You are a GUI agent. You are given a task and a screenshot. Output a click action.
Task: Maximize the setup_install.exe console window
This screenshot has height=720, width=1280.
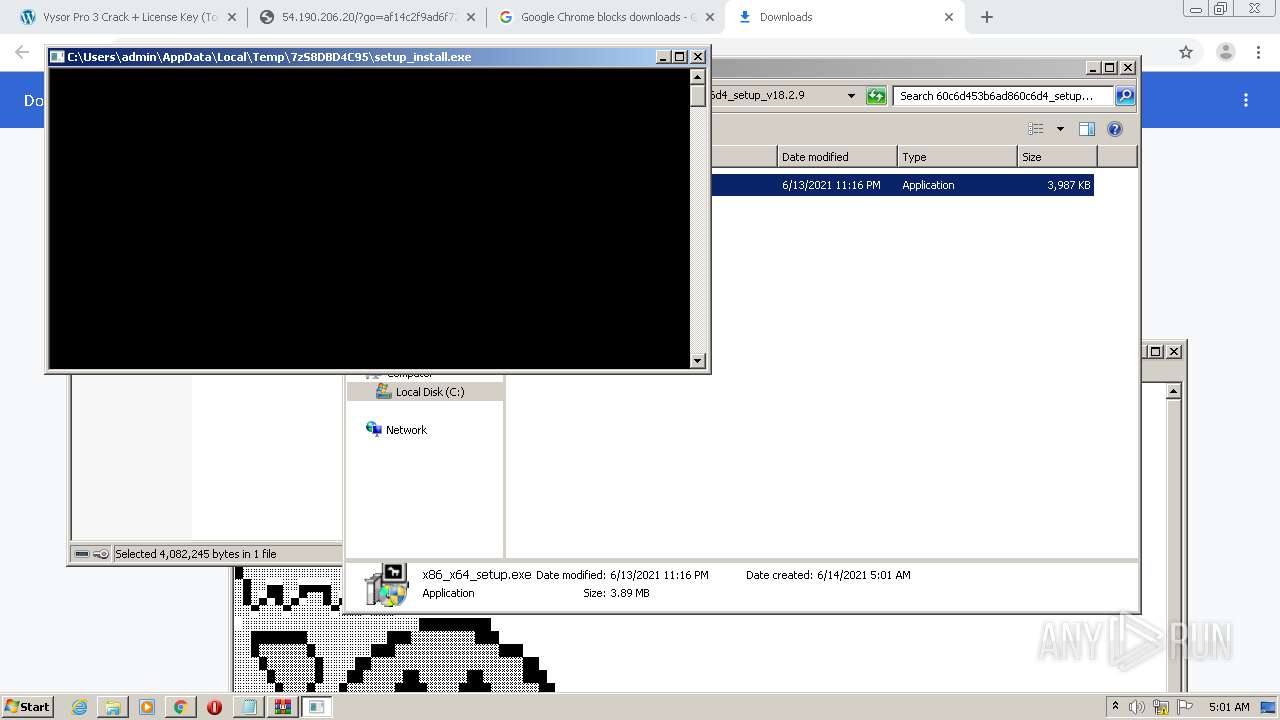[680, 57]
